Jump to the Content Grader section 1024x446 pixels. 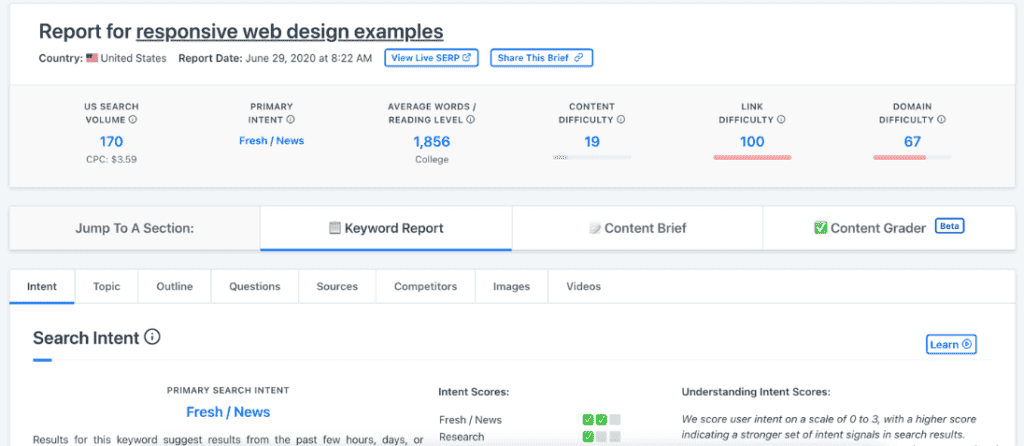(889, 229)
